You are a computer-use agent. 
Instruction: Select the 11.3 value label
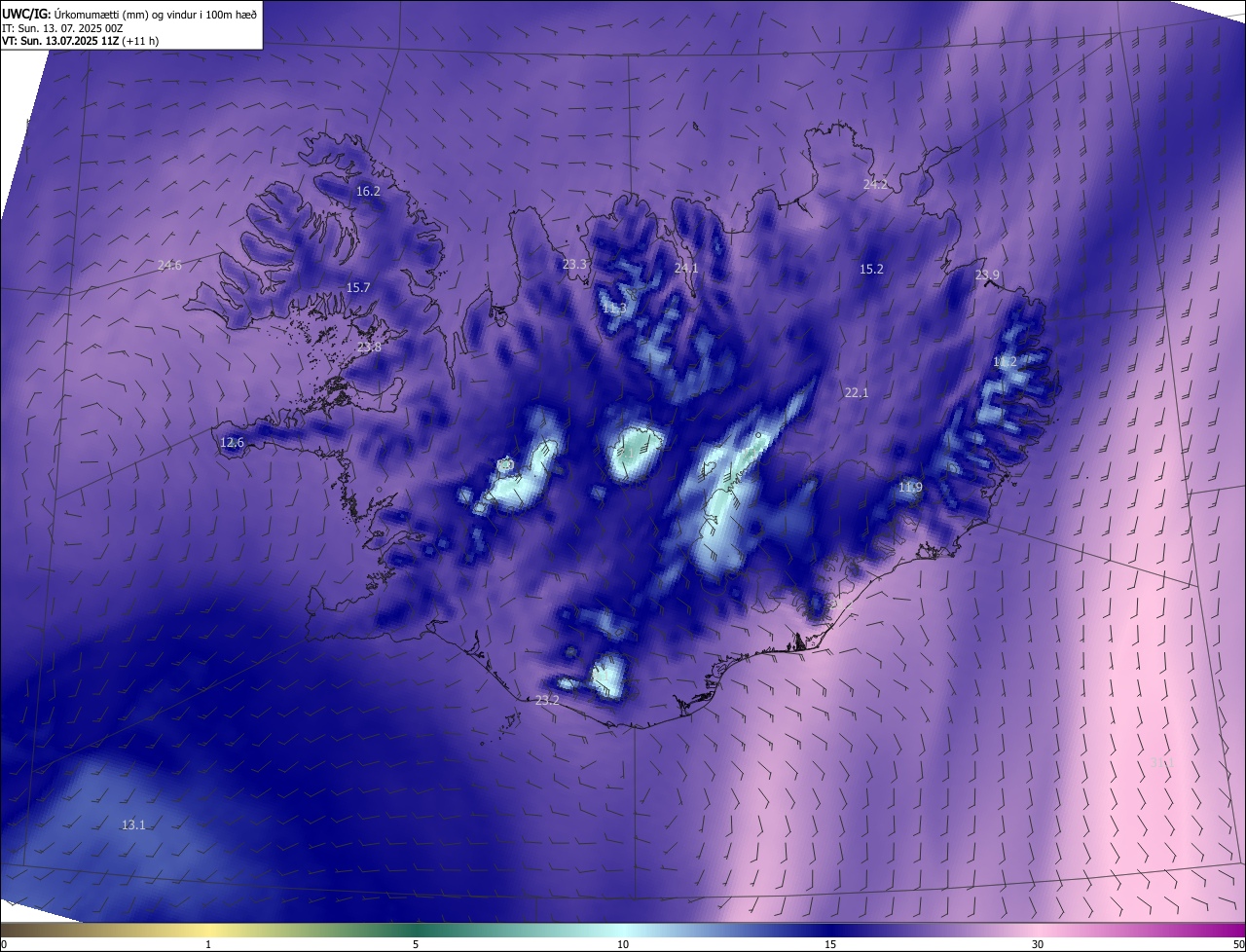pyautogui.click(x=614, y=309)
